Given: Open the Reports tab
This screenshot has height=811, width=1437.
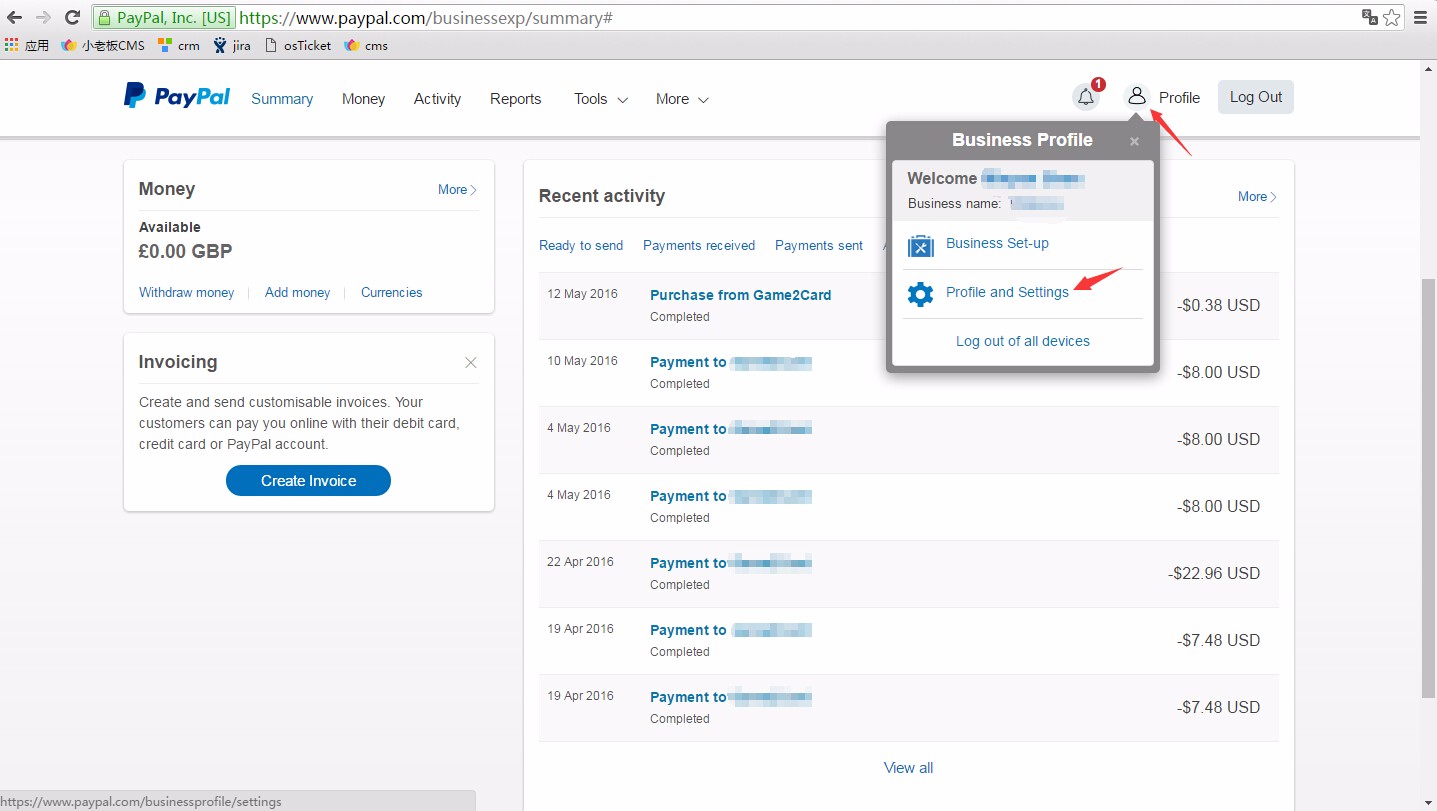Looking at the screenshot, I should coord(515,99).
